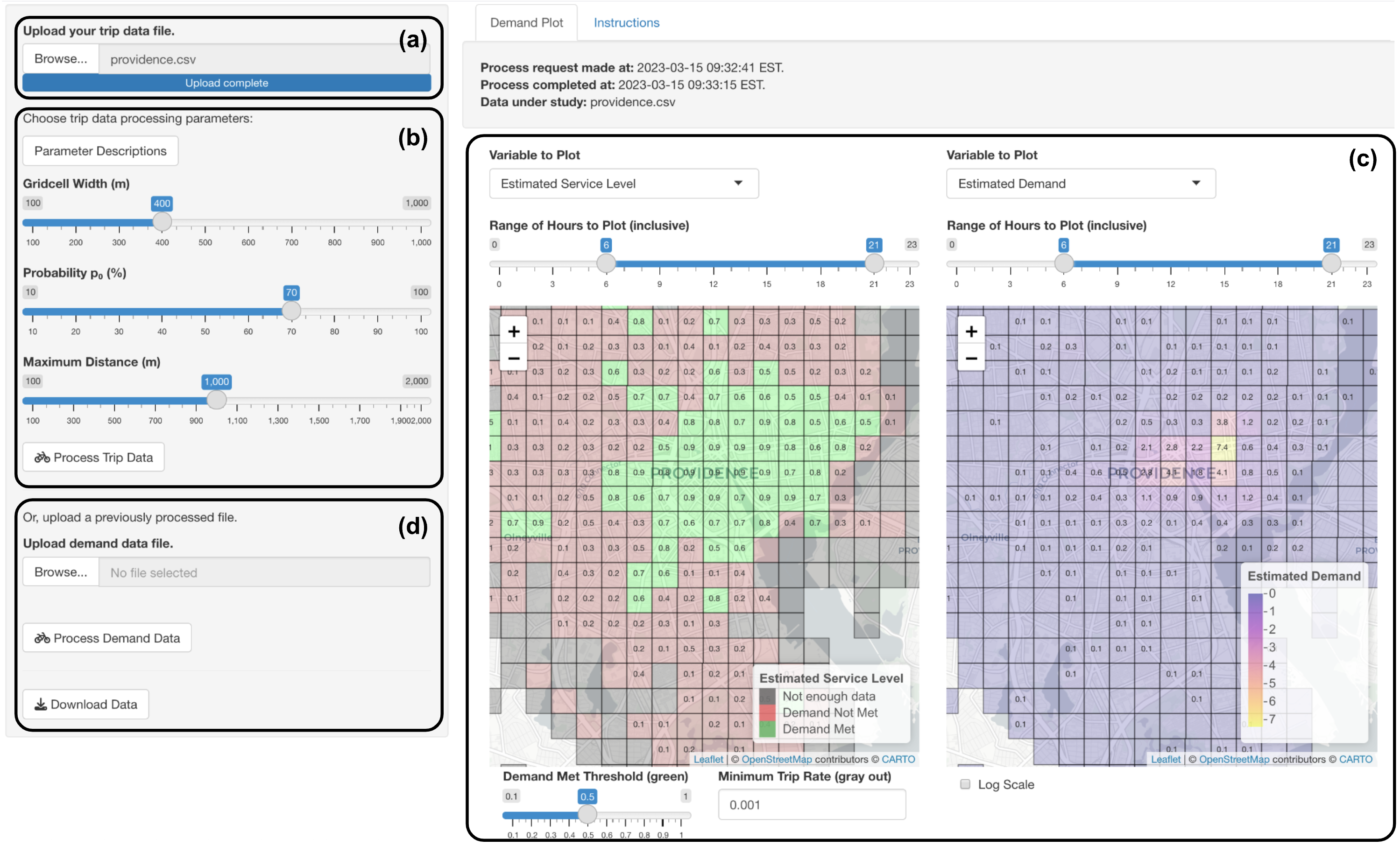Click the download icon on Download Data
The image size is (1400, 846).
pos(40,705)
